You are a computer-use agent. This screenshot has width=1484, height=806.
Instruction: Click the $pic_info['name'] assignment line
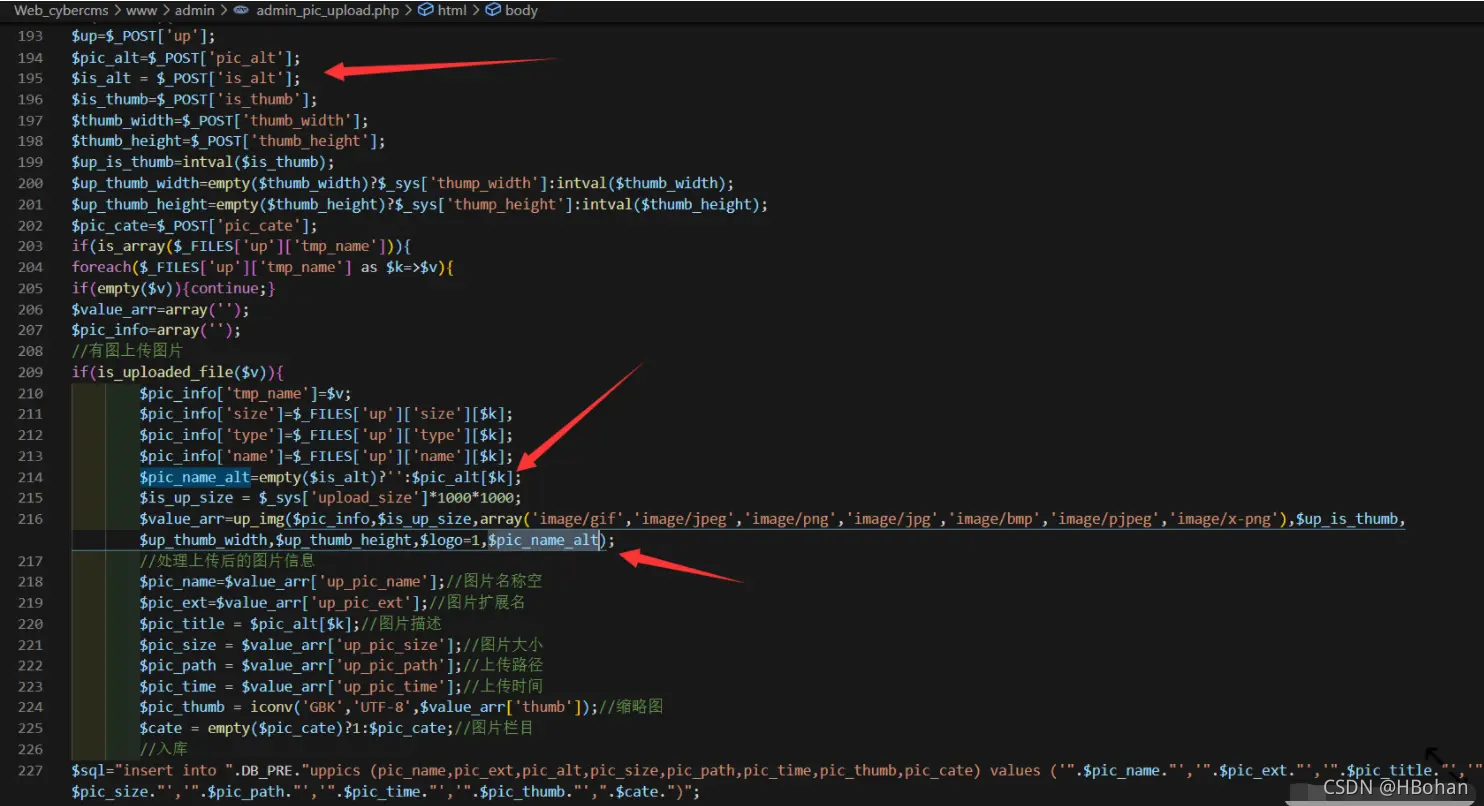tap(326, 456)
